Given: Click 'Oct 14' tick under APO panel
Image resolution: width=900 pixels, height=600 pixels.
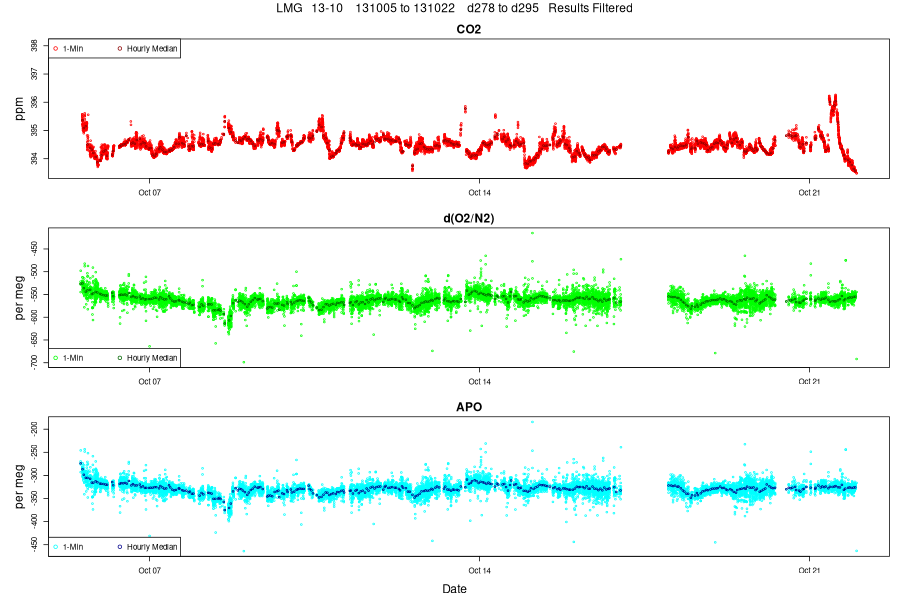Looking at the screenshot, I should click(479, 570).
